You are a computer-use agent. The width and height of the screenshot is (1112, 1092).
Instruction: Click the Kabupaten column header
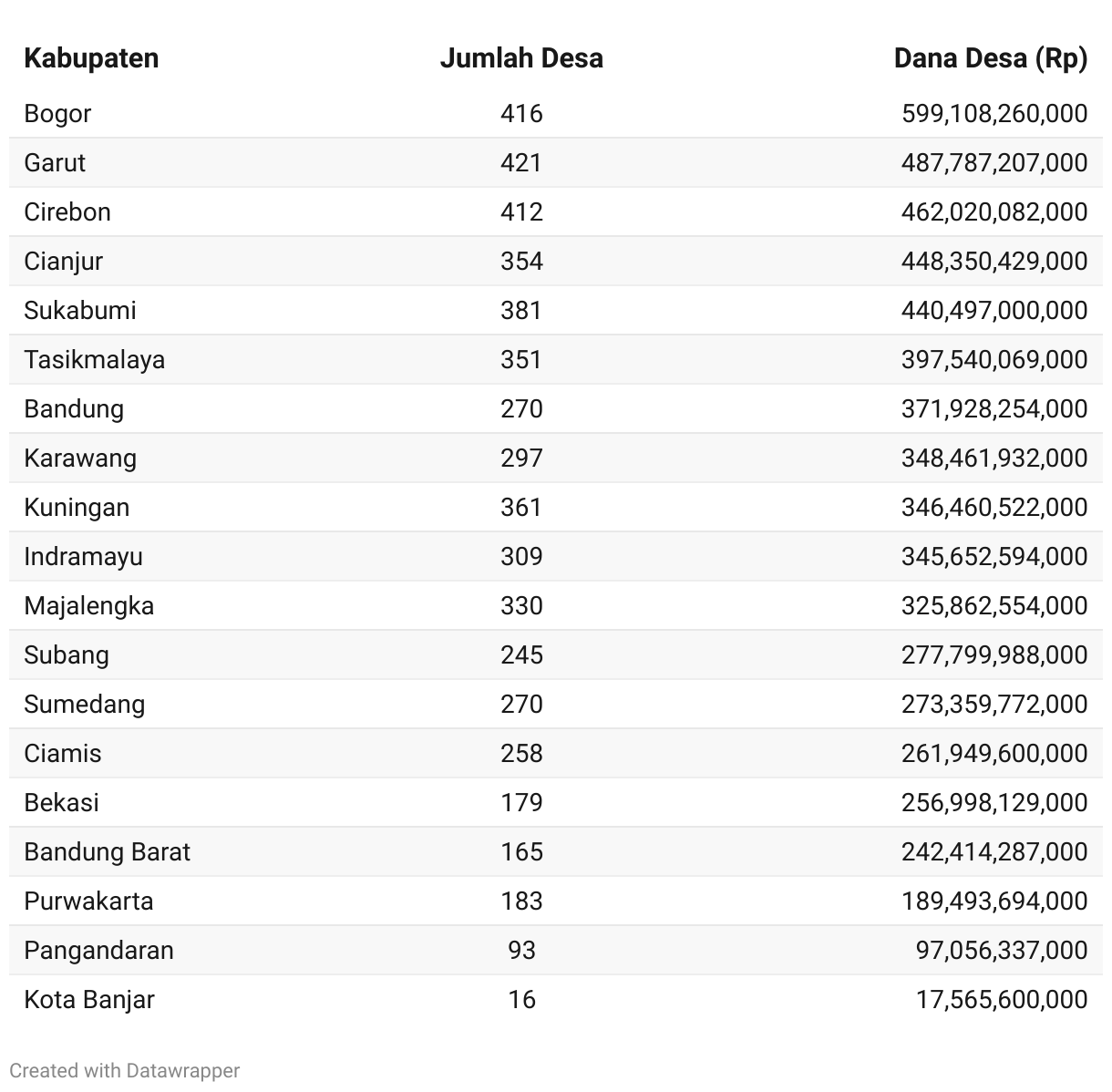pos(91,58)
